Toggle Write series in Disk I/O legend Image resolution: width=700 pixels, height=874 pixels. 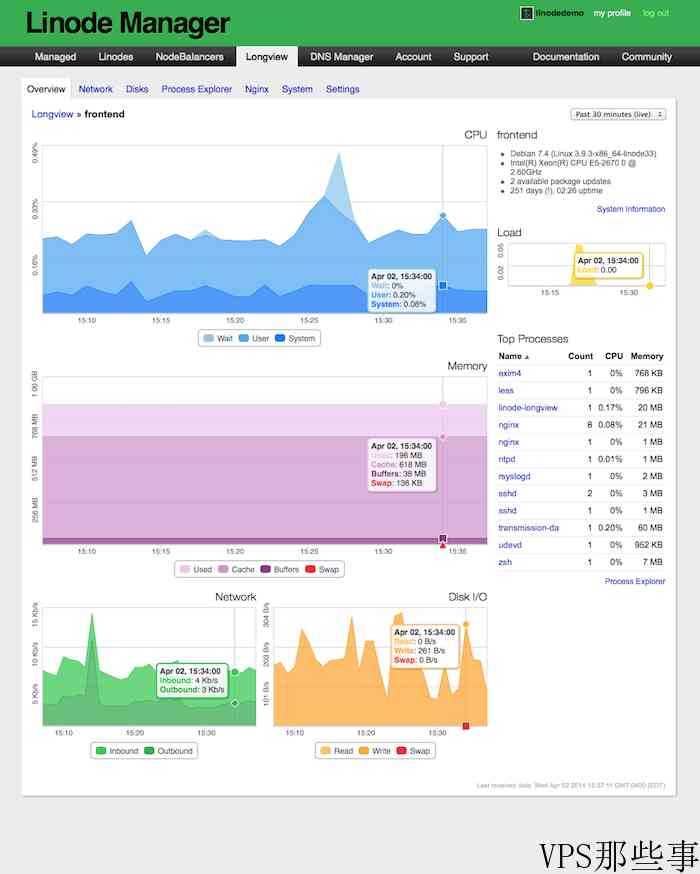click(x=375, y=751)
